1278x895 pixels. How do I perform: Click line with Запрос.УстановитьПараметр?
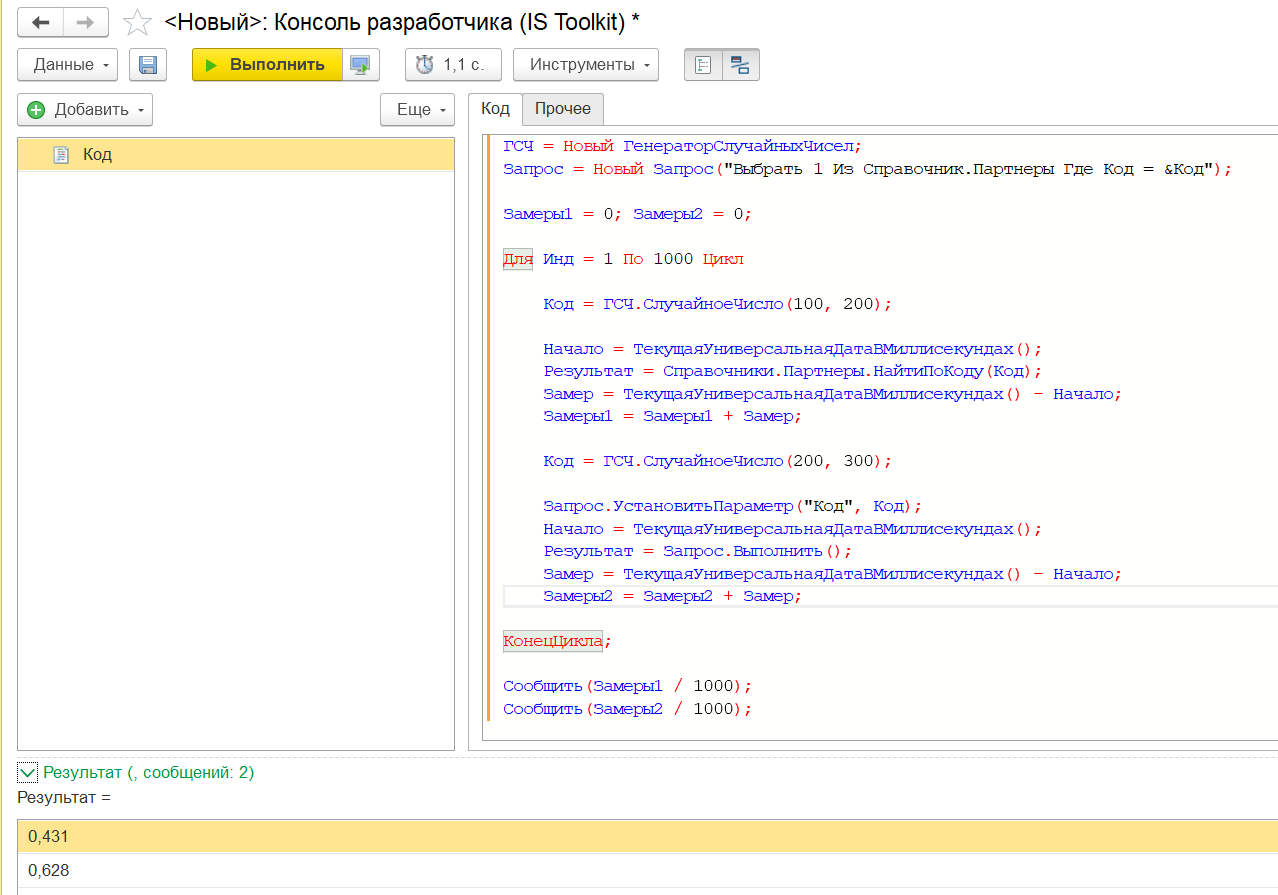coord(732,506)
